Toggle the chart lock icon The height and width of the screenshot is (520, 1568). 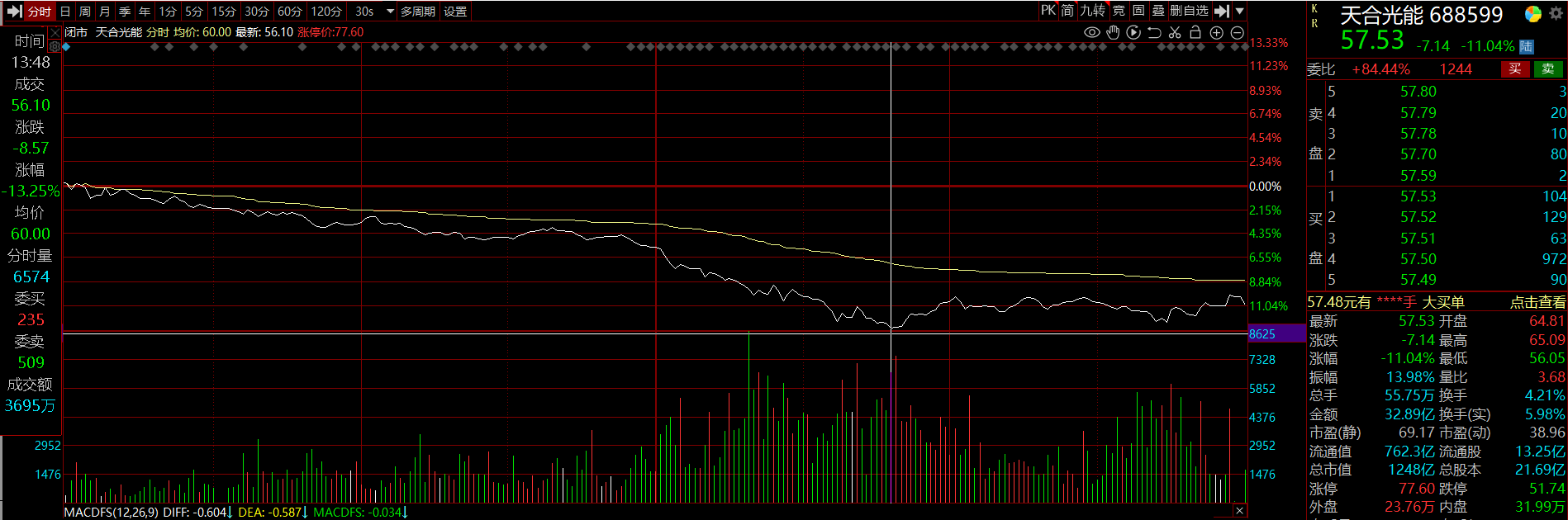coord(1195,32)
